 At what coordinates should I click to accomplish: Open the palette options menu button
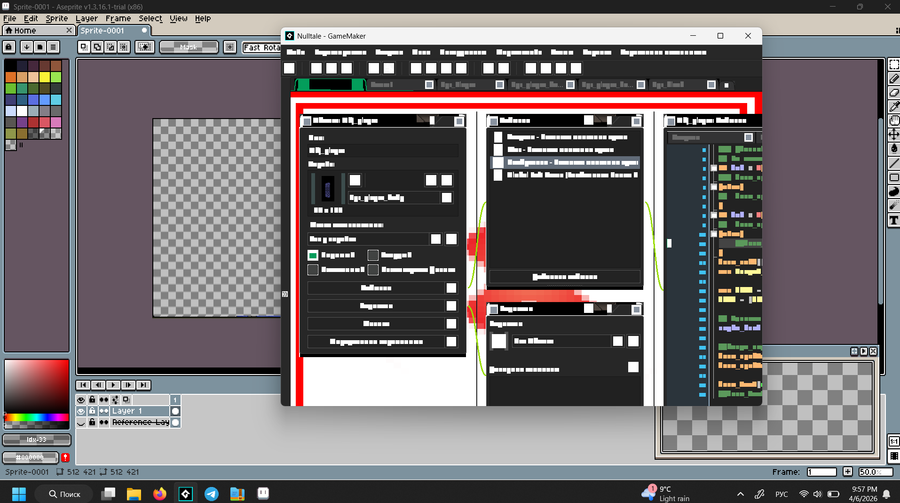53,47
